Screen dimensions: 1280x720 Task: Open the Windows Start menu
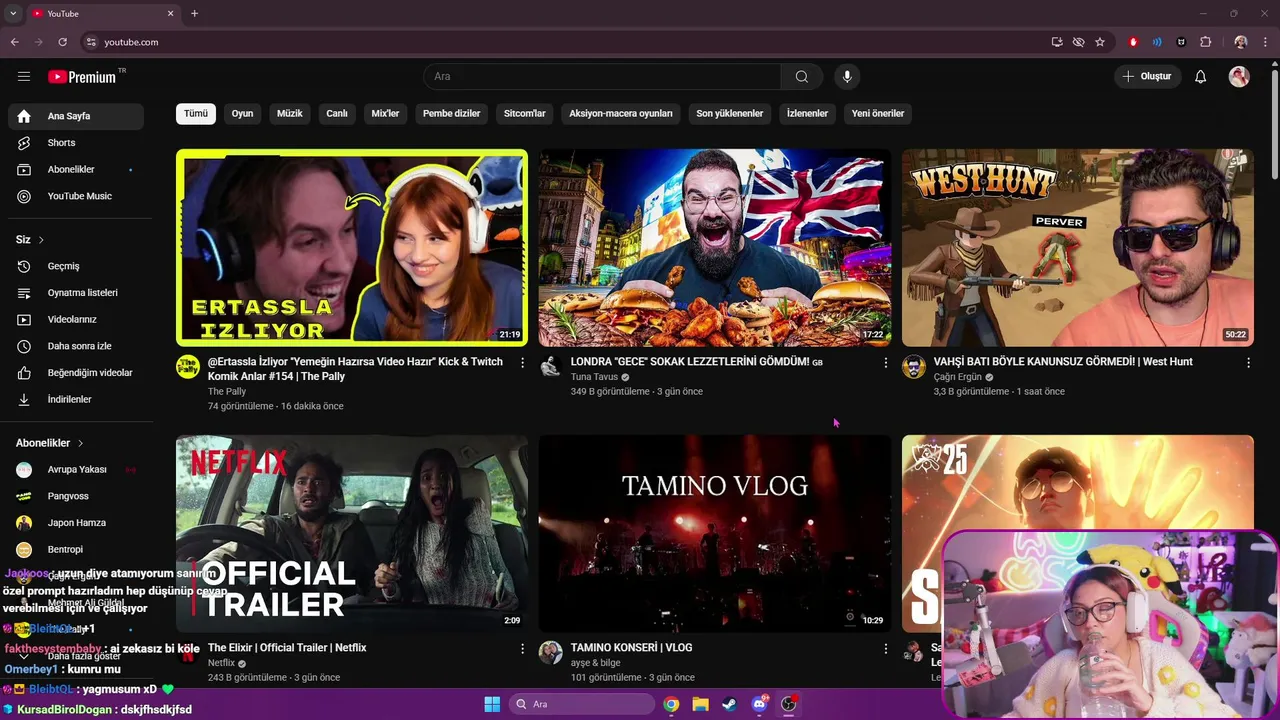(x=492, y=704)
